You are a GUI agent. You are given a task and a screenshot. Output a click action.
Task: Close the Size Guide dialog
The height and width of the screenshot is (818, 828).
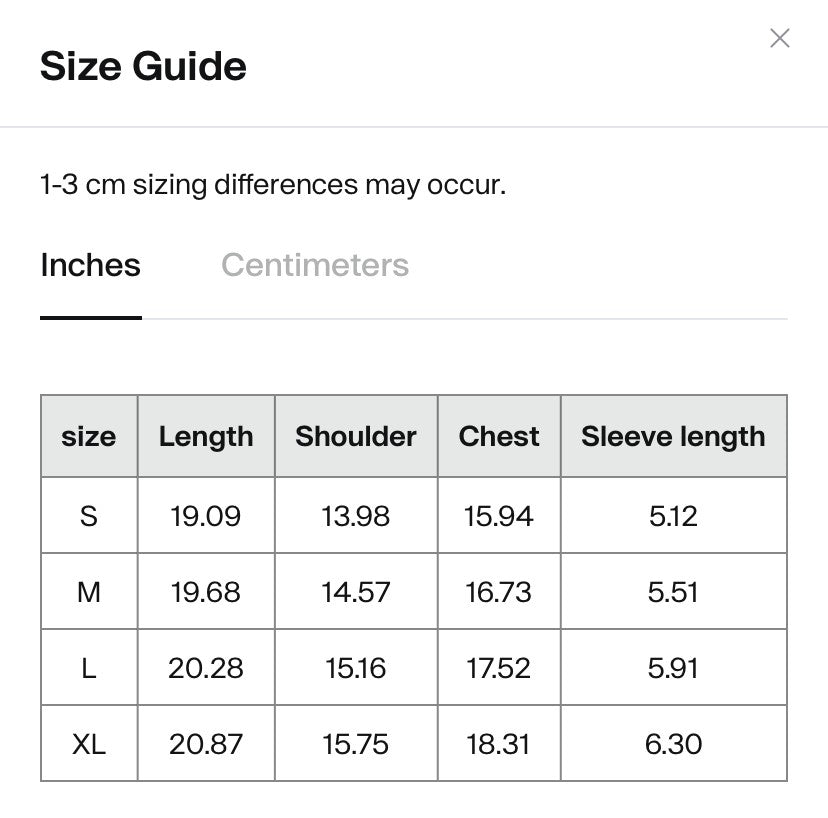click(x=780, y=39)
